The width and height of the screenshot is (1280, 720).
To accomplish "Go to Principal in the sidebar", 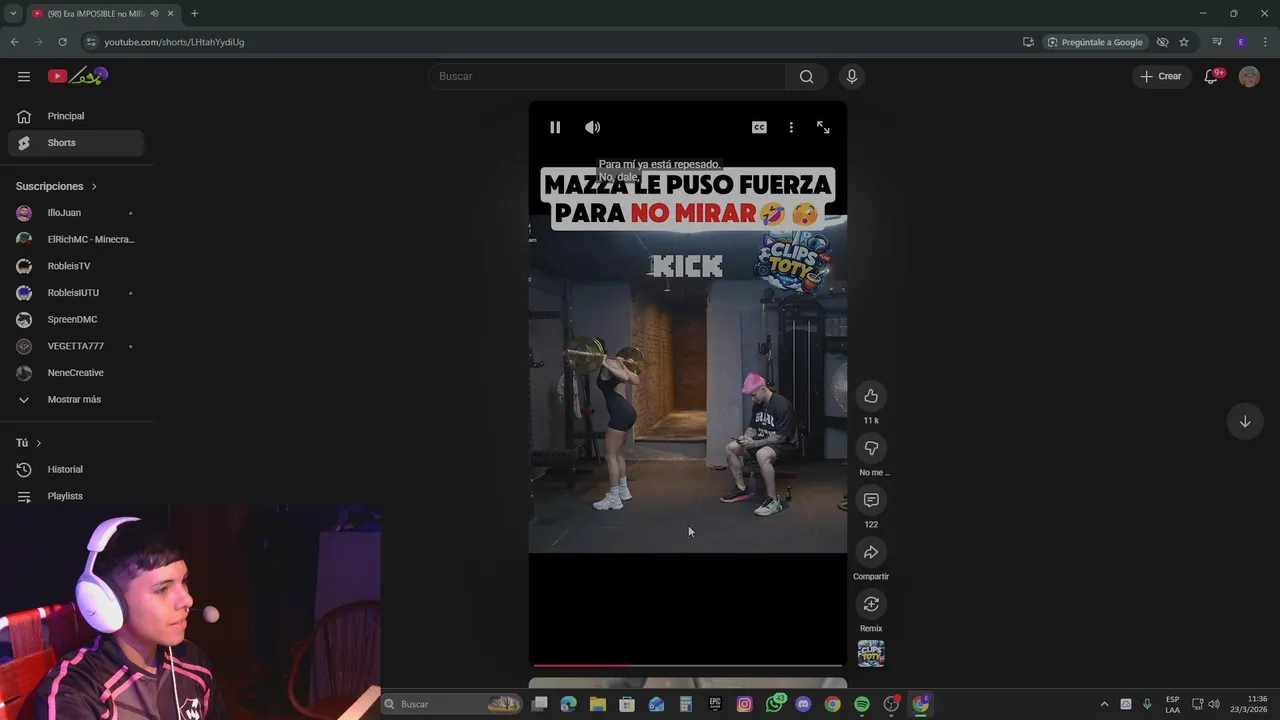I will pos(76,116).
